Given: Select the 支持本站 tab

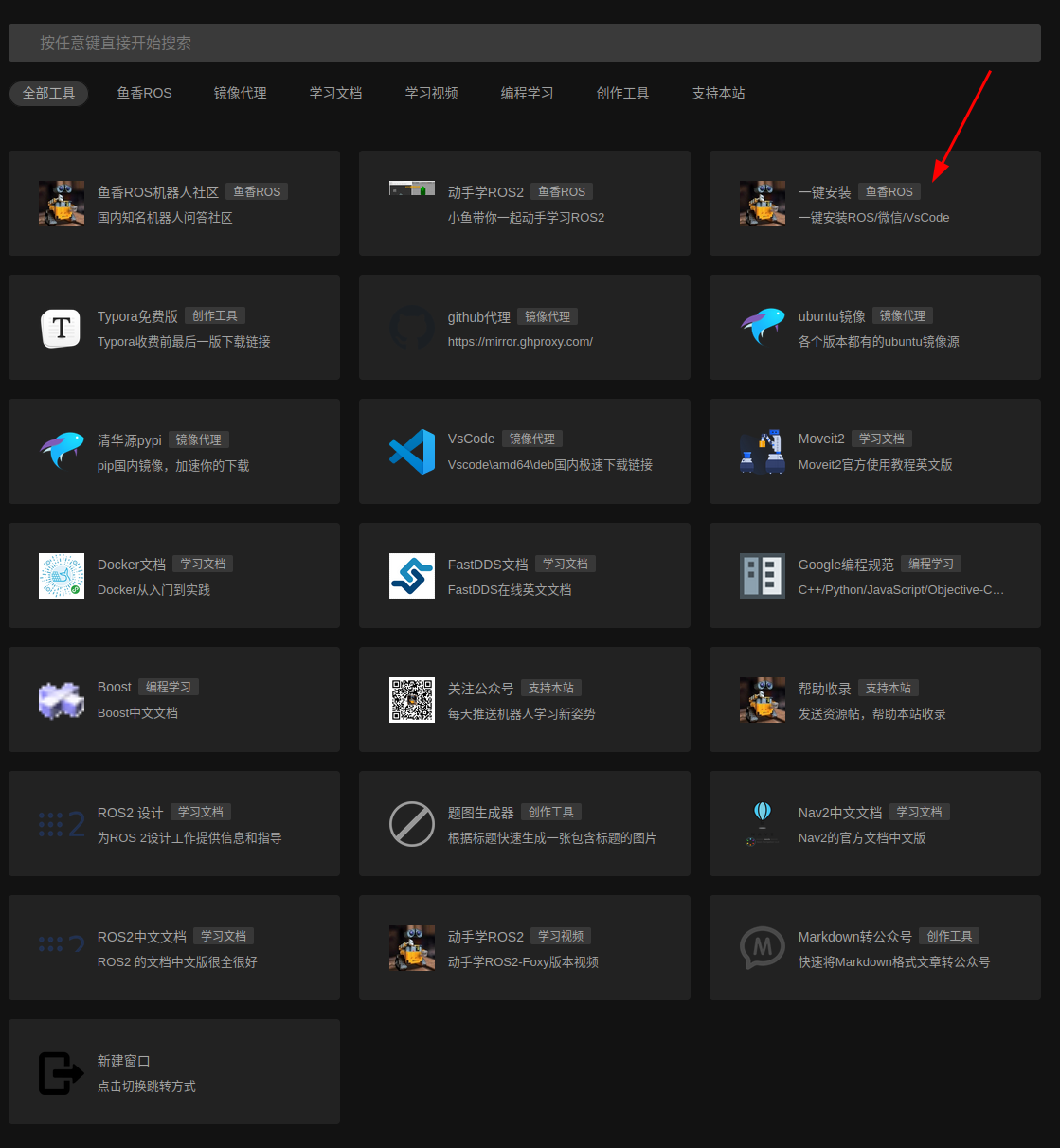Looking at the screenshot, I should tap(719, 93).
